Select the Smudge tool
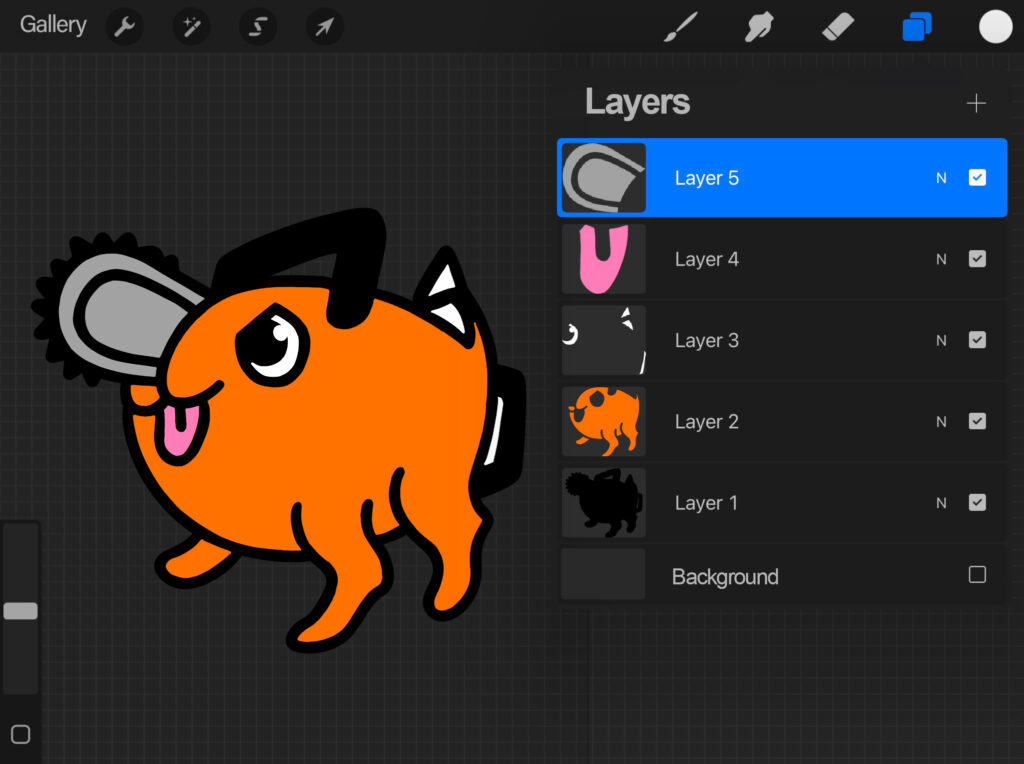 coord(758,26)
